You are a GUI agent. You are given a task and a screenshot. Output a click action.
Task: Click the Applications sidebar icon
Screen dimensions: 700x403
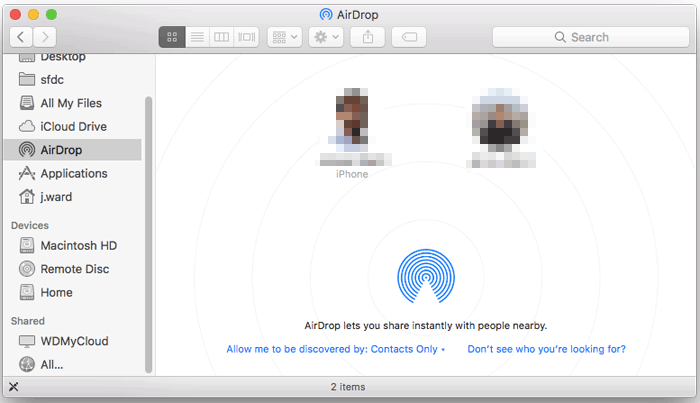27,173
